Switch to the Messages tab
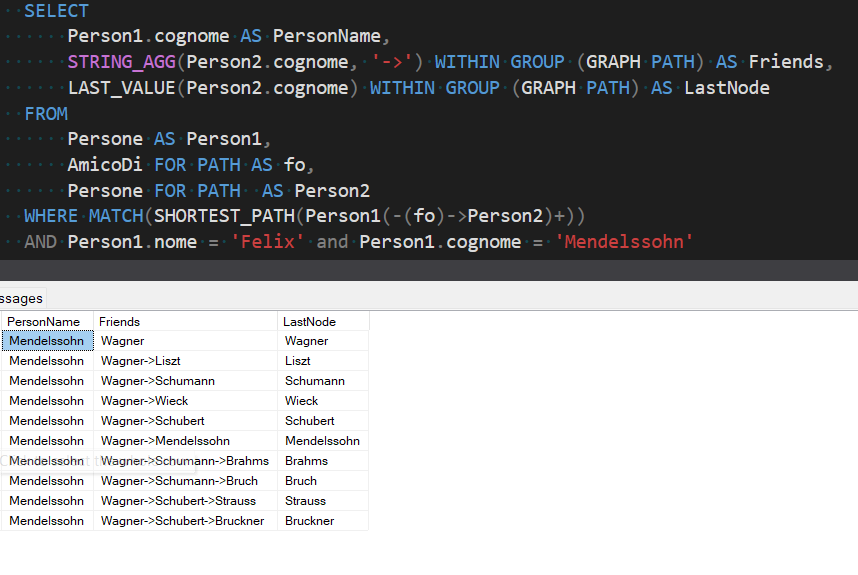Image resolution: width=858 pixels, height=575 pixels. [x=20, y=298]
